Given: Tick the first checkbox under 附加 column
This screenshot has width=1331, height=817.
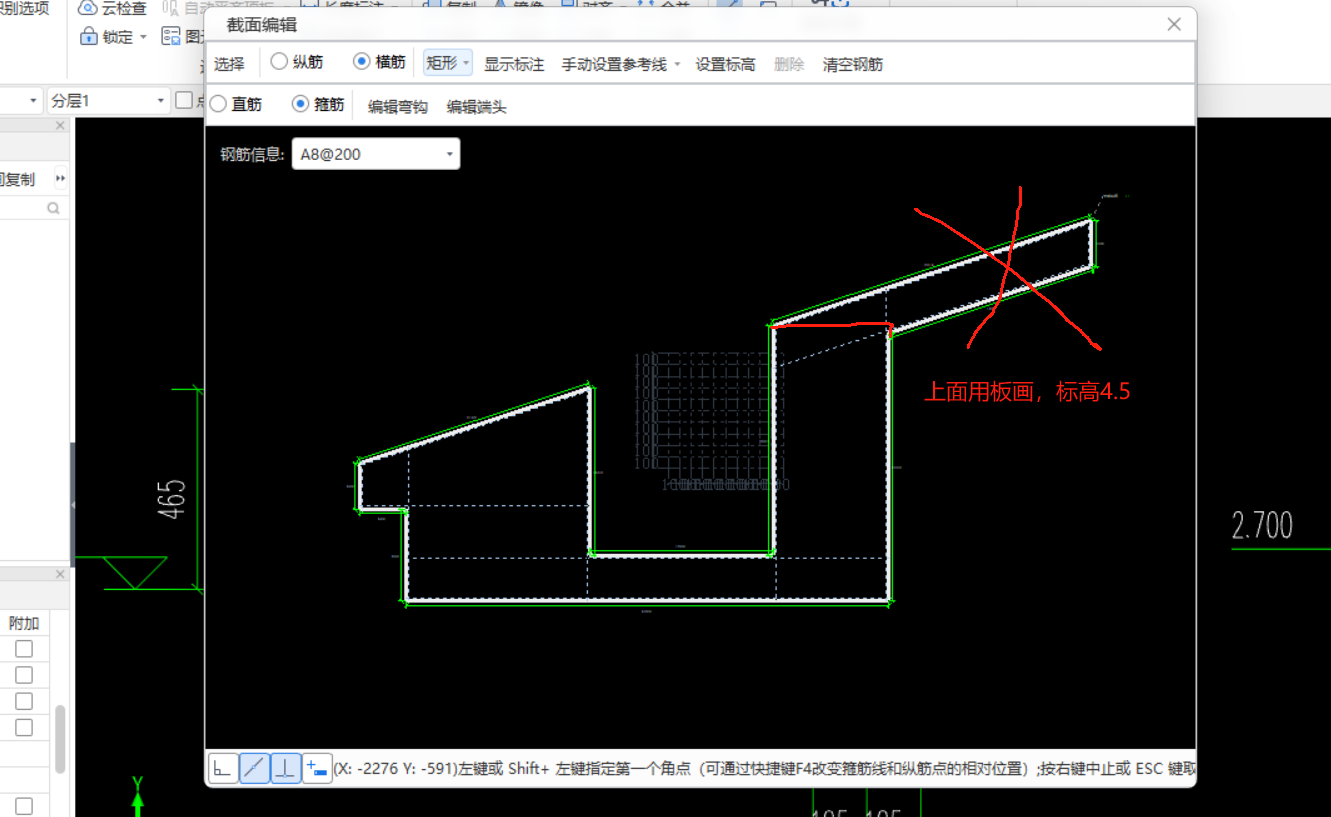Looking at the screenshot, I should click(x=23, y=649).
